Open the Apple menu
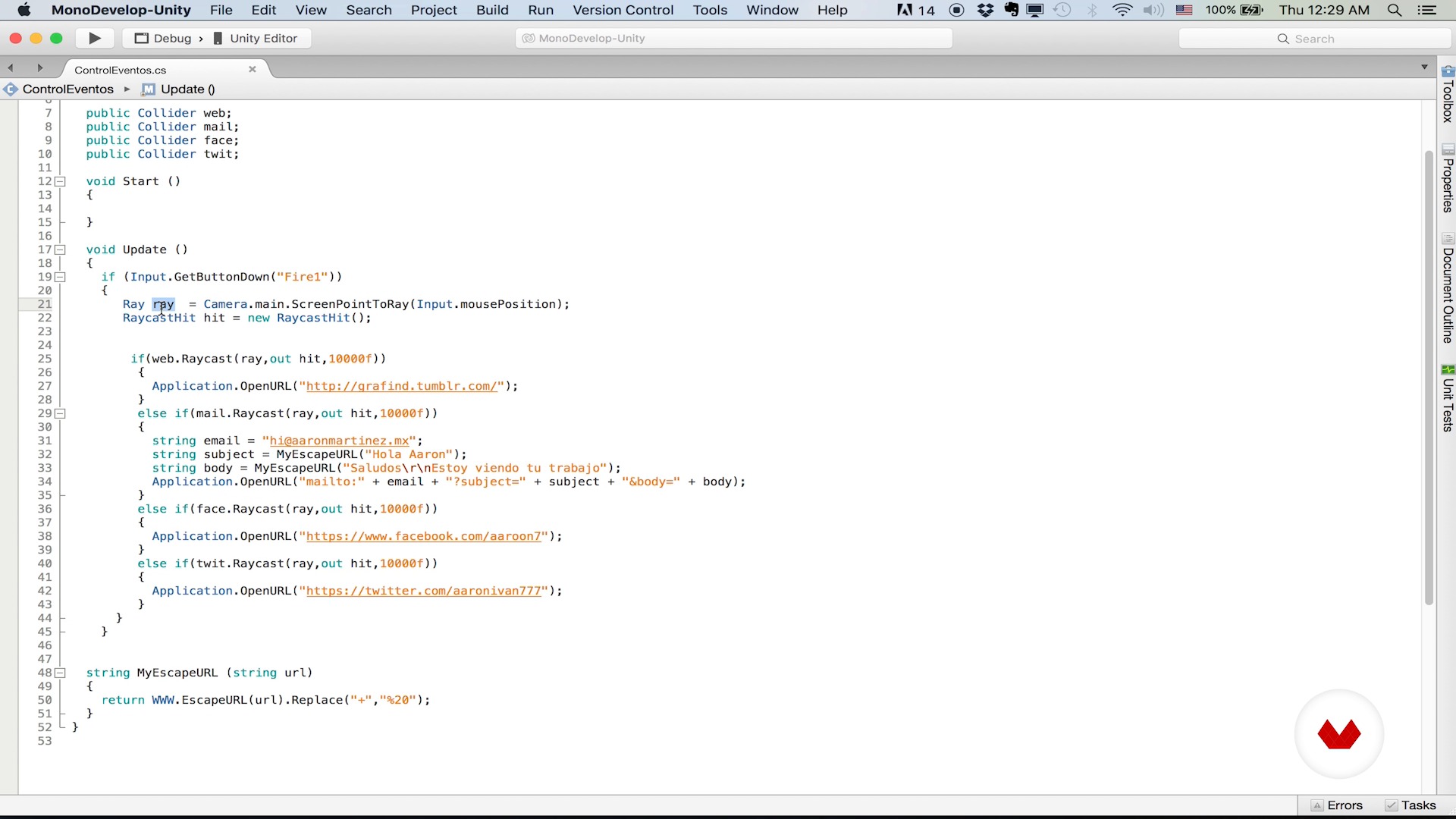The height and width of the screenshot is (819, 1456). point(24,10)
